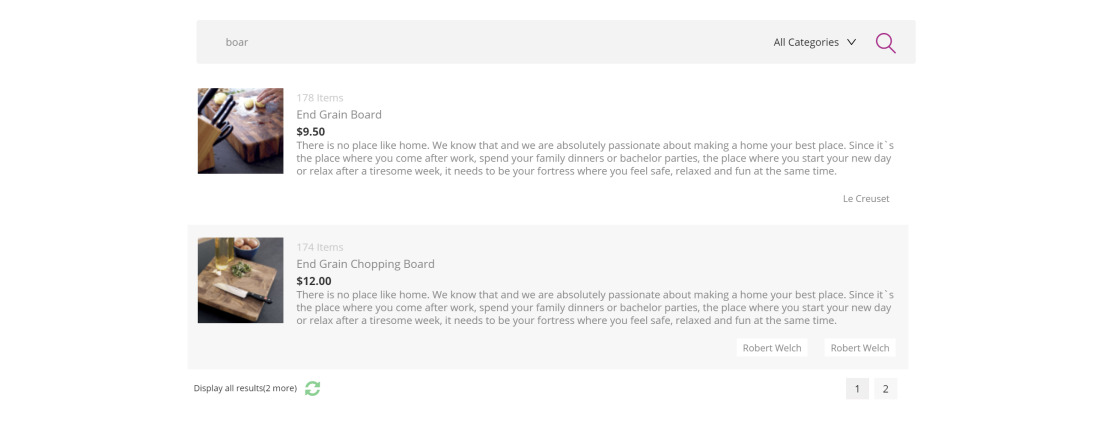Image resolution: width=1096 pixels, height=428 pixels.
Task: Go to results page 2
Action: [885, 389]
